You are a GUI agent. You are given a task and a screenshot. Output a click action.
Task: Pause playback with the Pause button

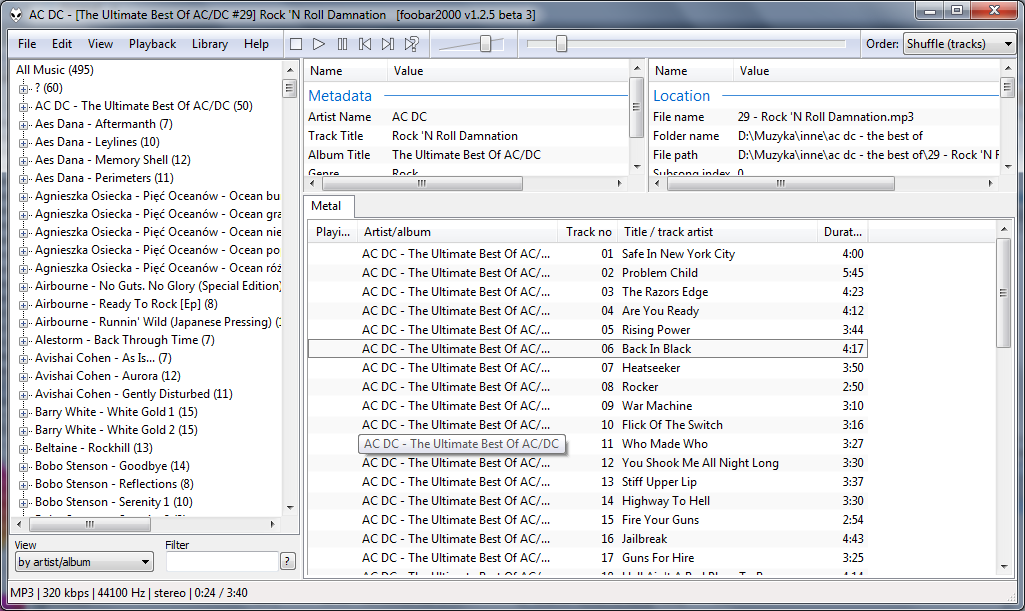click(x=342, y=44)
